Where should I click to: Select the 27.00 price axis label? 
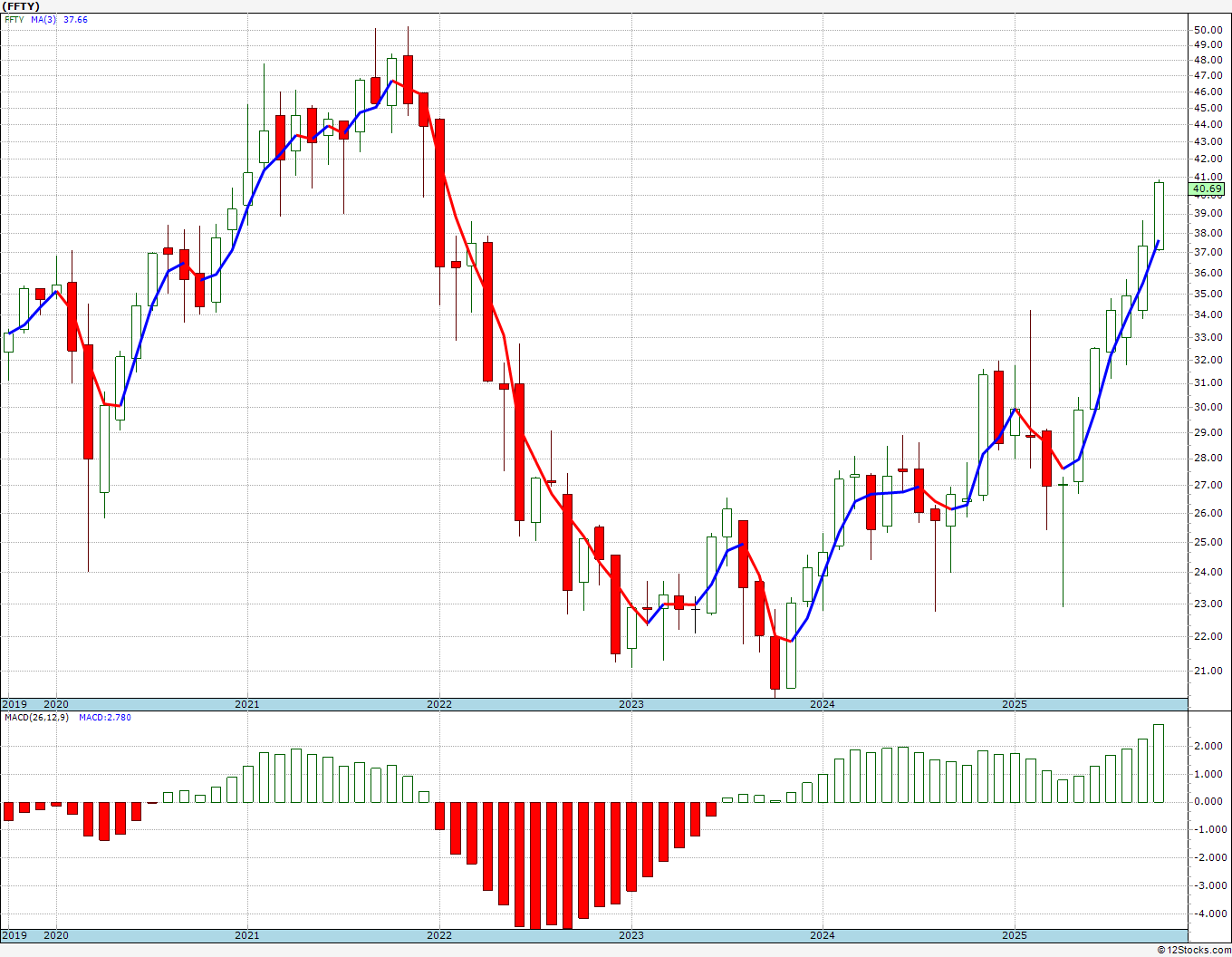[1208, 485]
